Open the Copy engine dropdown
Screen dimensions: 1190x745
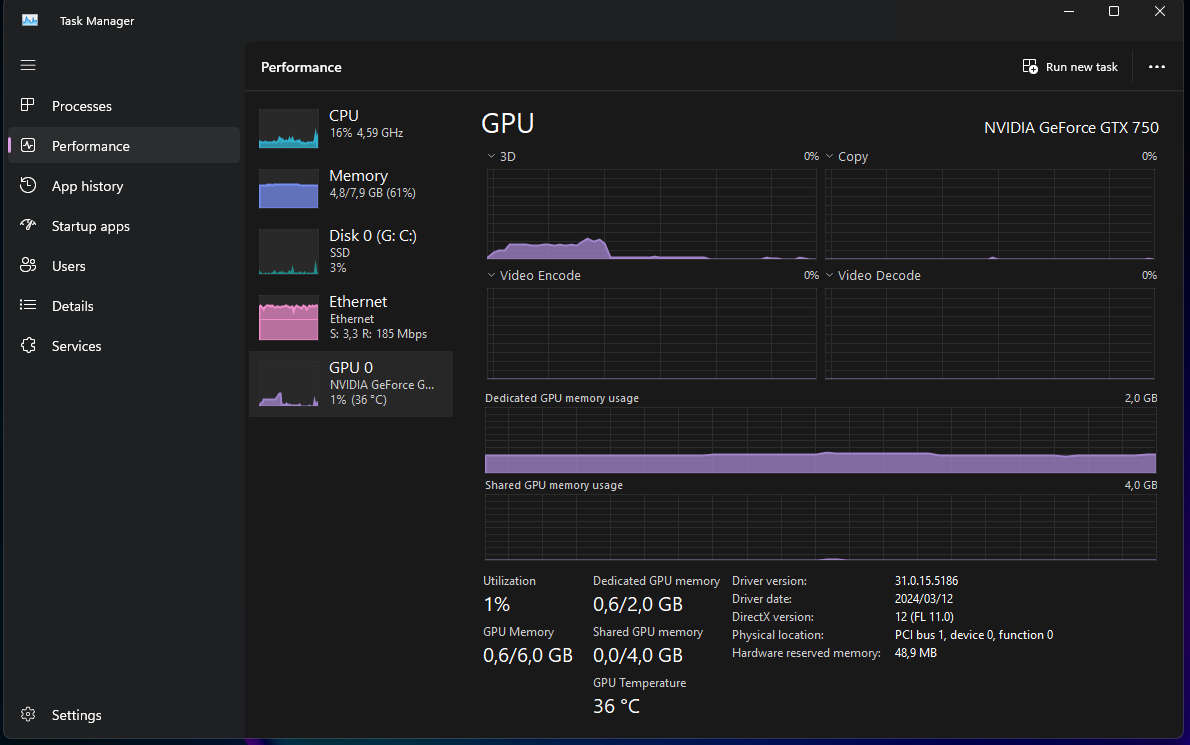[828, 156]
